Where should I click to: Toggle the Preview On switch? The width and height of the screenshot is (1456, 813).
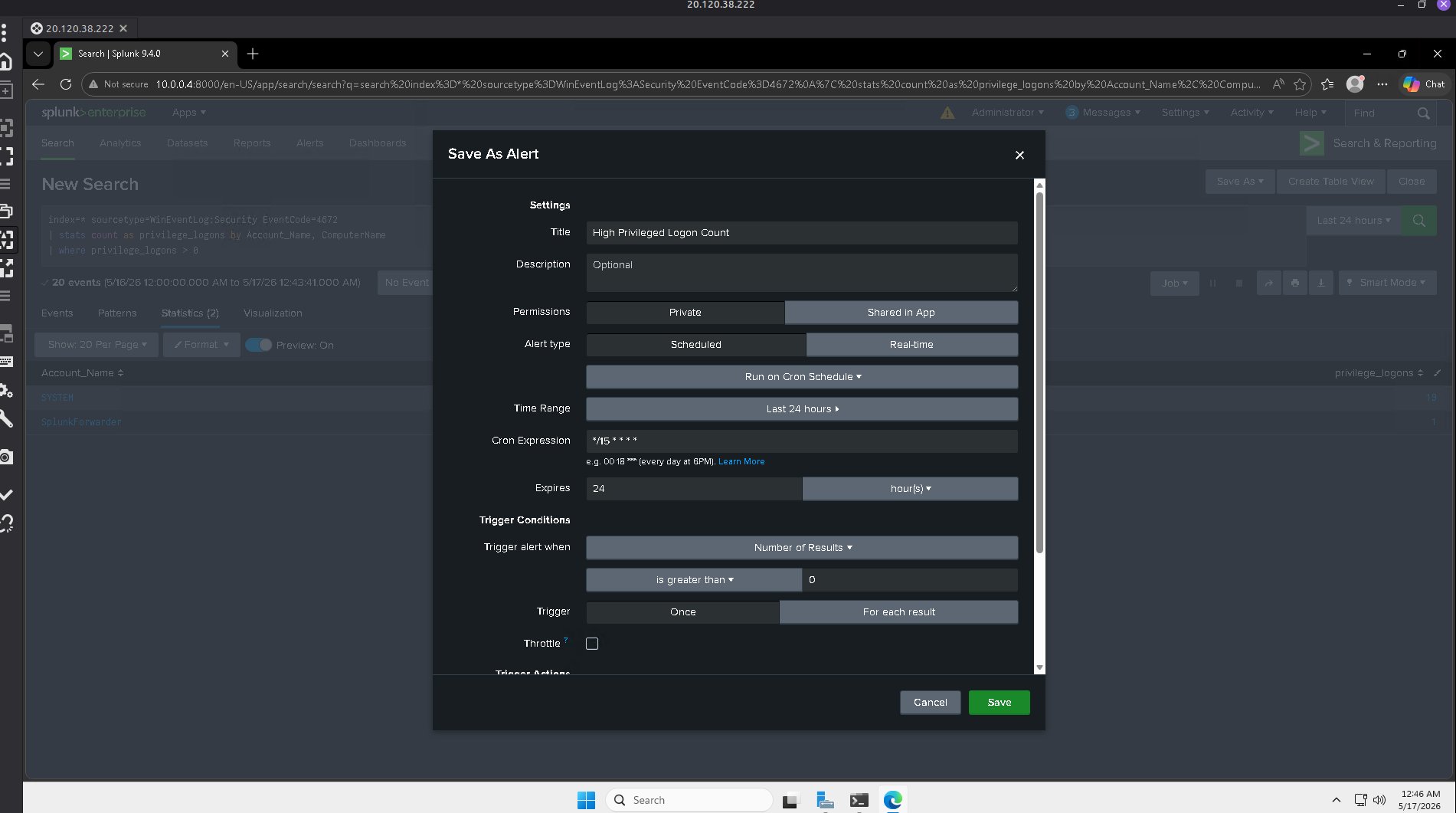click(x=259, y=345)
